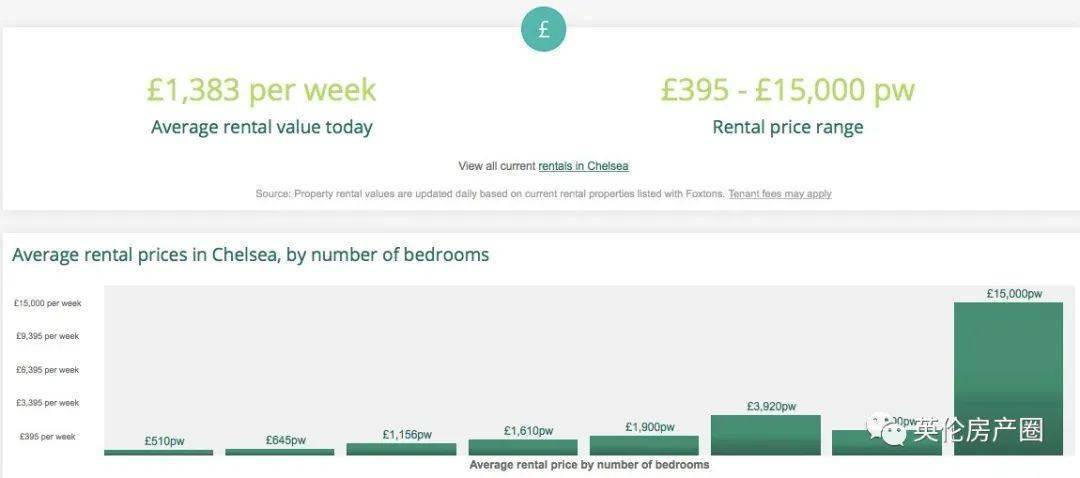Click the WeChat logo watermark icon
The width and height of the screenshot is (1080, 478).
coord(888,429)
